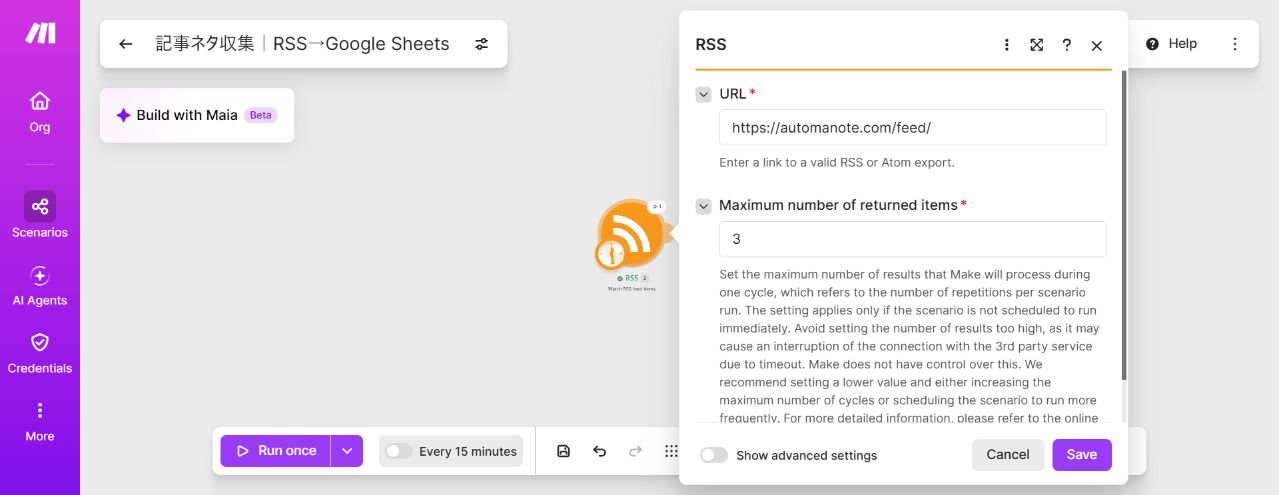Toggle the Every 15 minutes schedule

click(399, 451)
